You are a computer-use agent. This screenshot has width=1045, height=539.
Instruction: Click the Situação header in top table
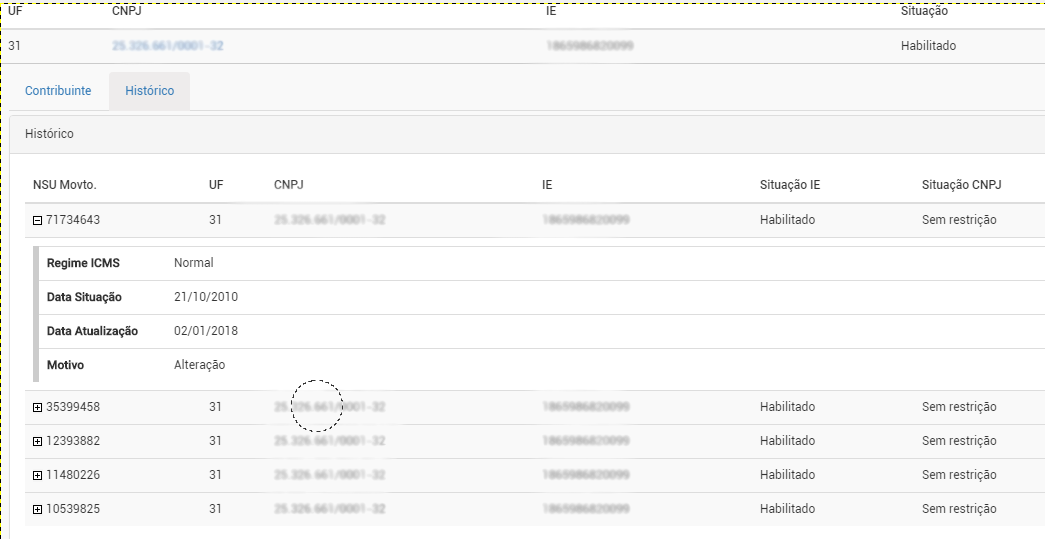pos(924,11)
